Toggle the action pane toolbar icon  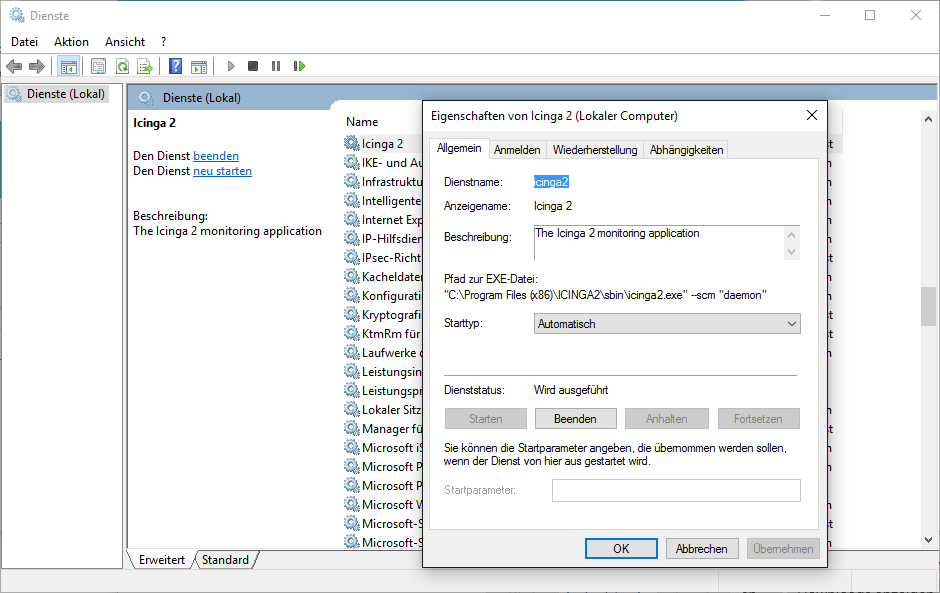[199, 66]
